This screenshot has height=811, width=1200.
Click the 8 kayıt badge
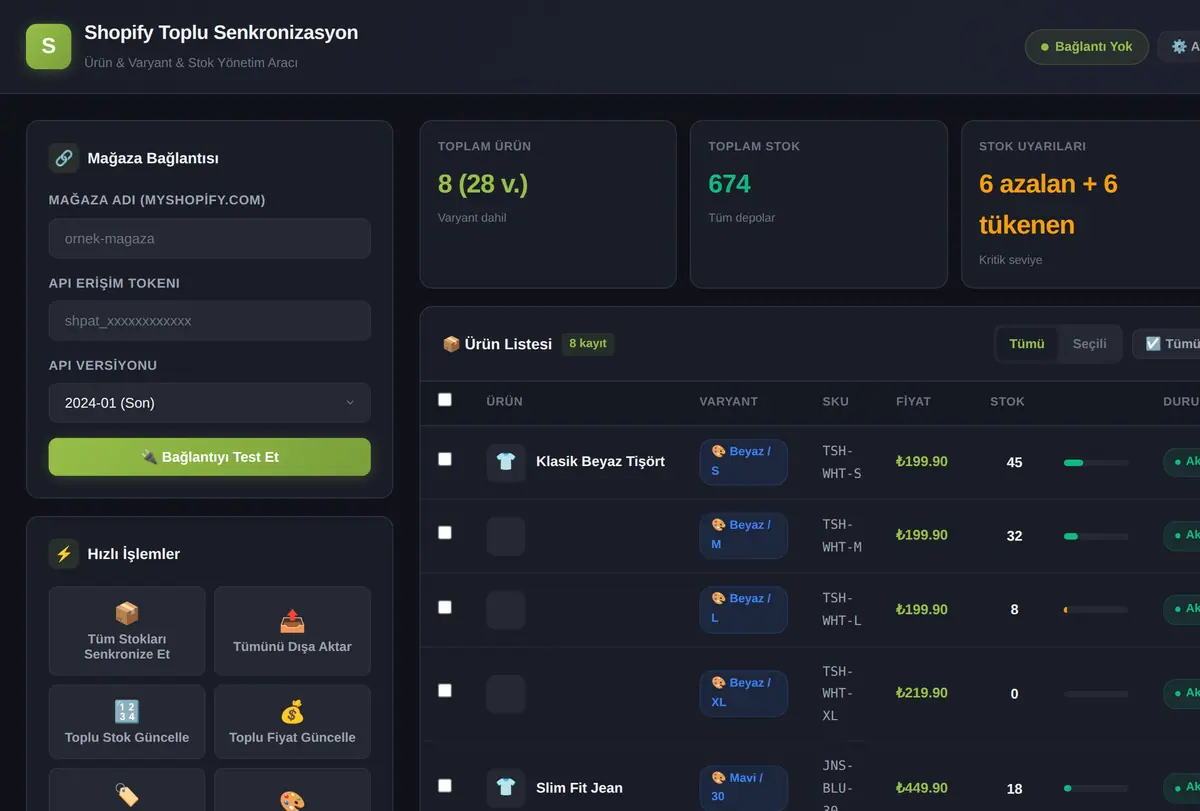(x=588, y=344)
